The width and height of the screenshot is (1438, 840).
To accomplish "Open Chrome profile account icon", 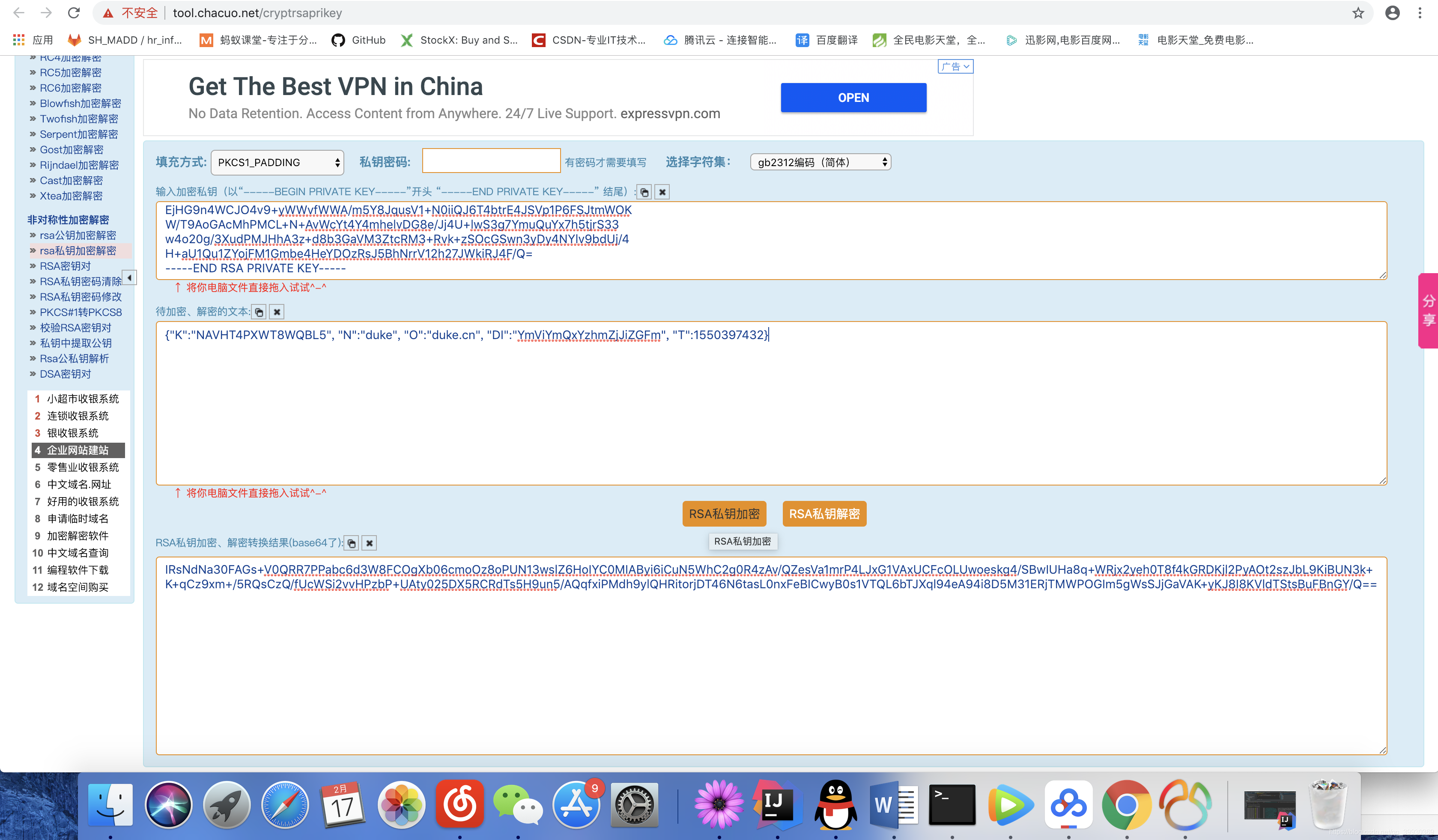I will pyautogui.click(x=1392, y=12).
